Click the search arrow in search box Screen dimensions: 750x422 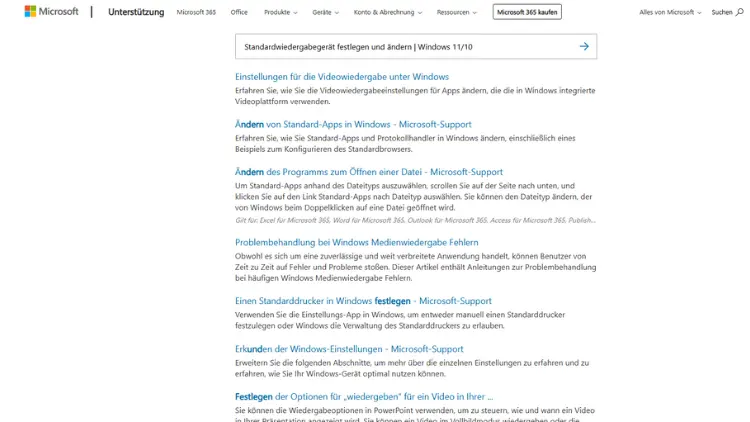[584, 46]
